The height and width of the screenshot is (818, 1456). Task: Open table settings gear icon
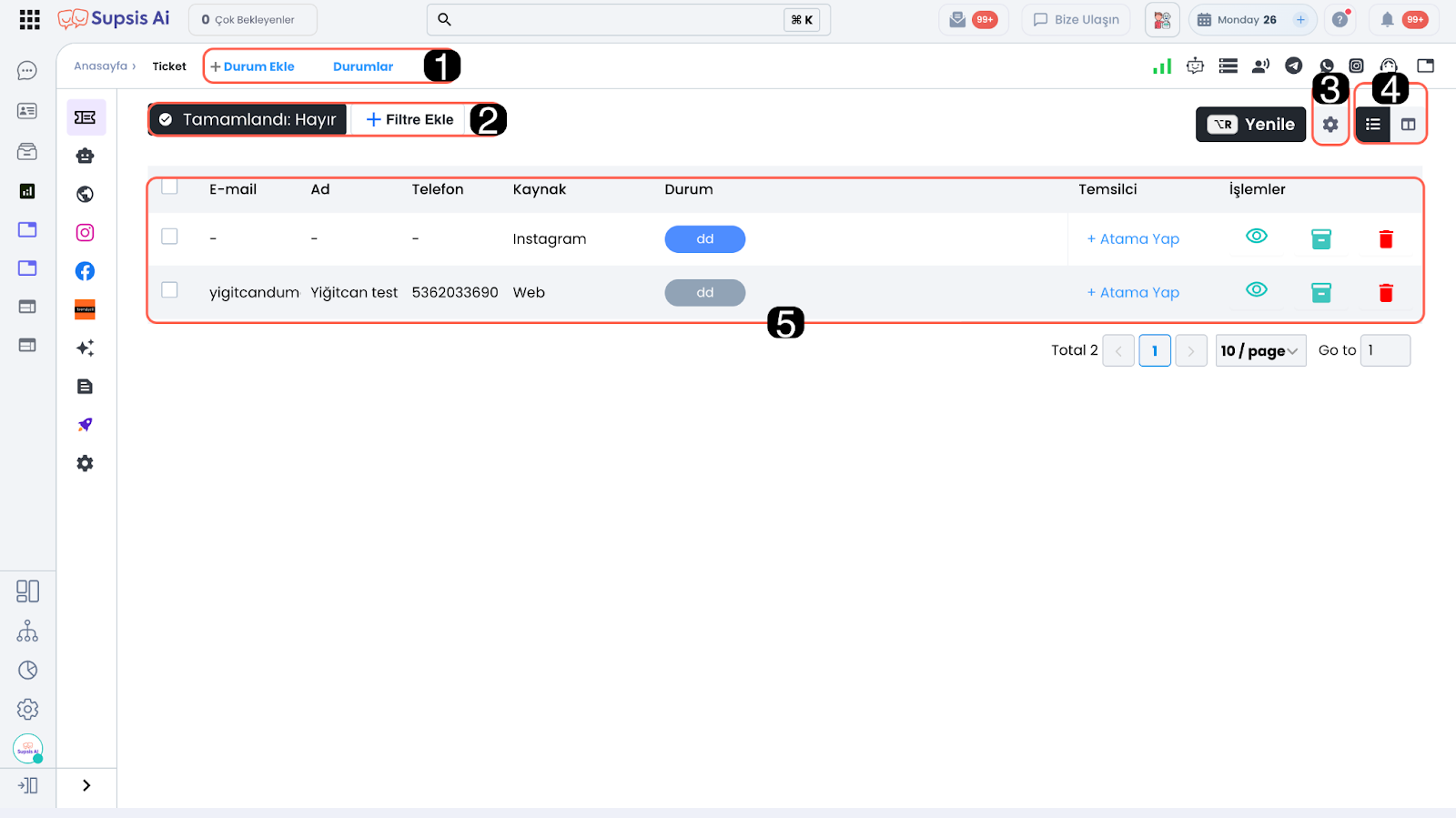1330,125
